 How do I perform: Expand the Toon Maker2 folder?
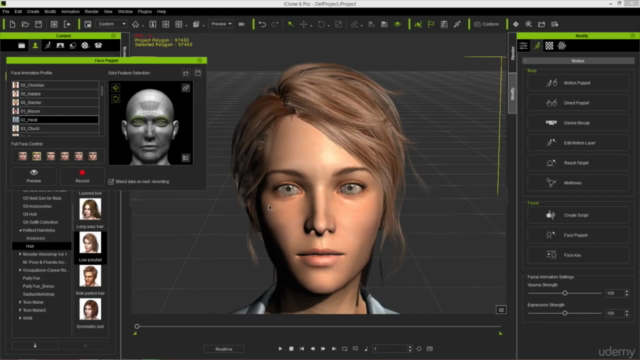[x=20, y=310]
